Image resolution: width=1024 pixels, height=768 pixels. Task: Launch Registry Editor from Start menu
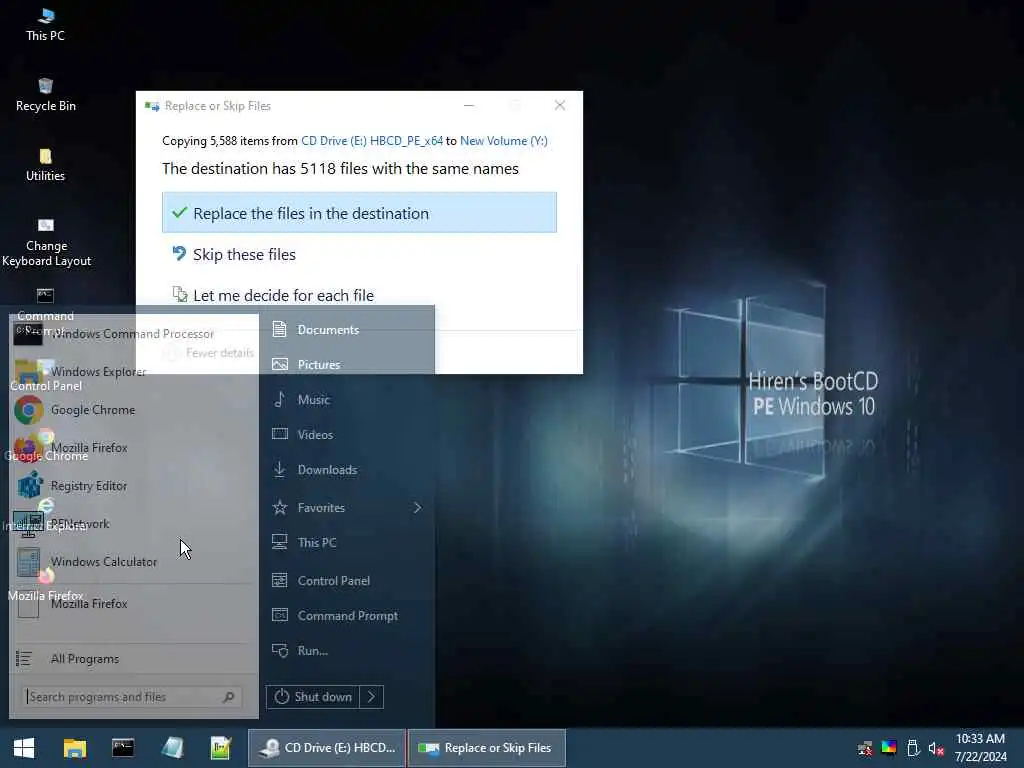coord(132,486)
